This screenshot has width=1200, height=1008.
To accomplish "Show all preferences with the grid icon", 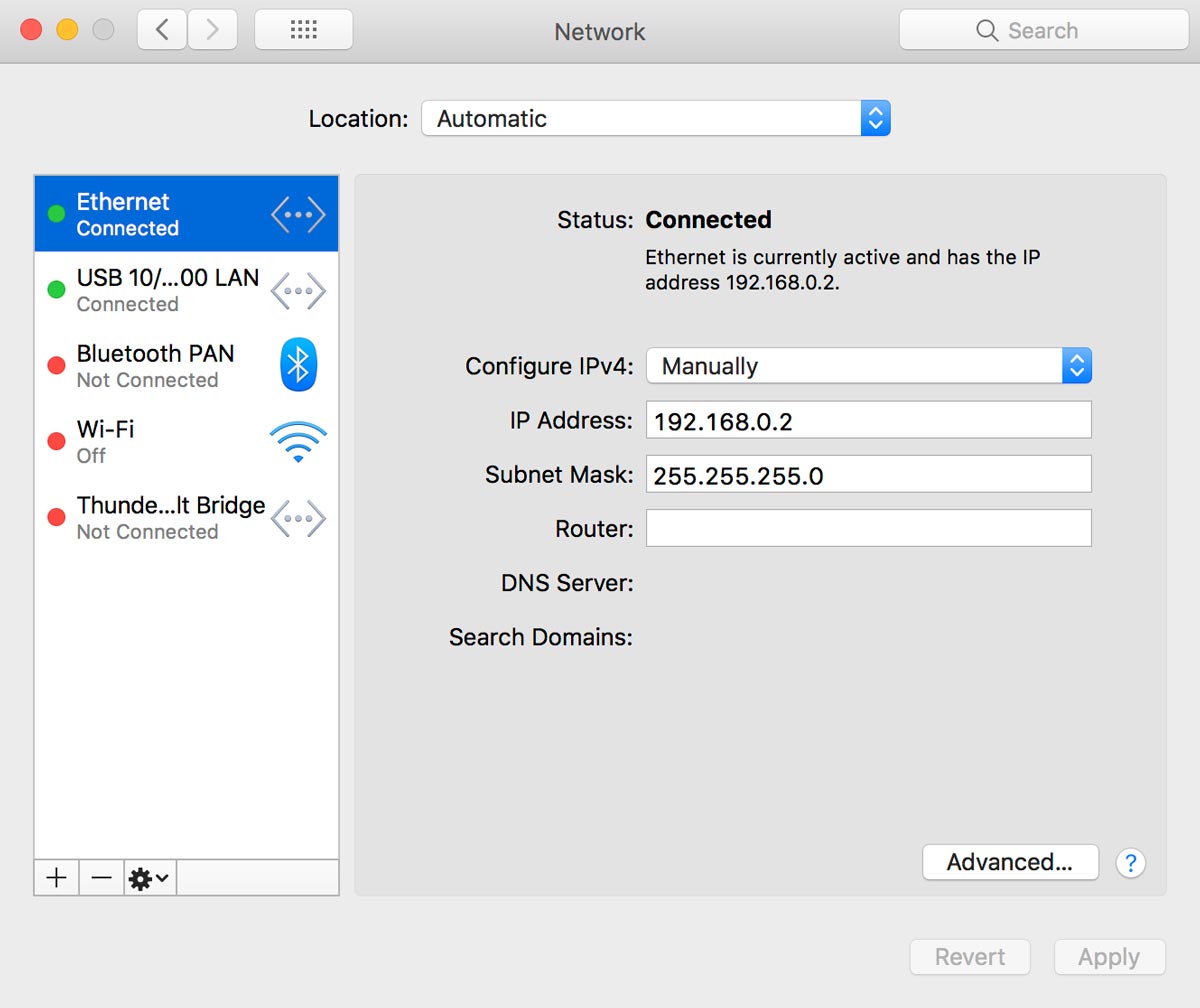I will 303,30.
